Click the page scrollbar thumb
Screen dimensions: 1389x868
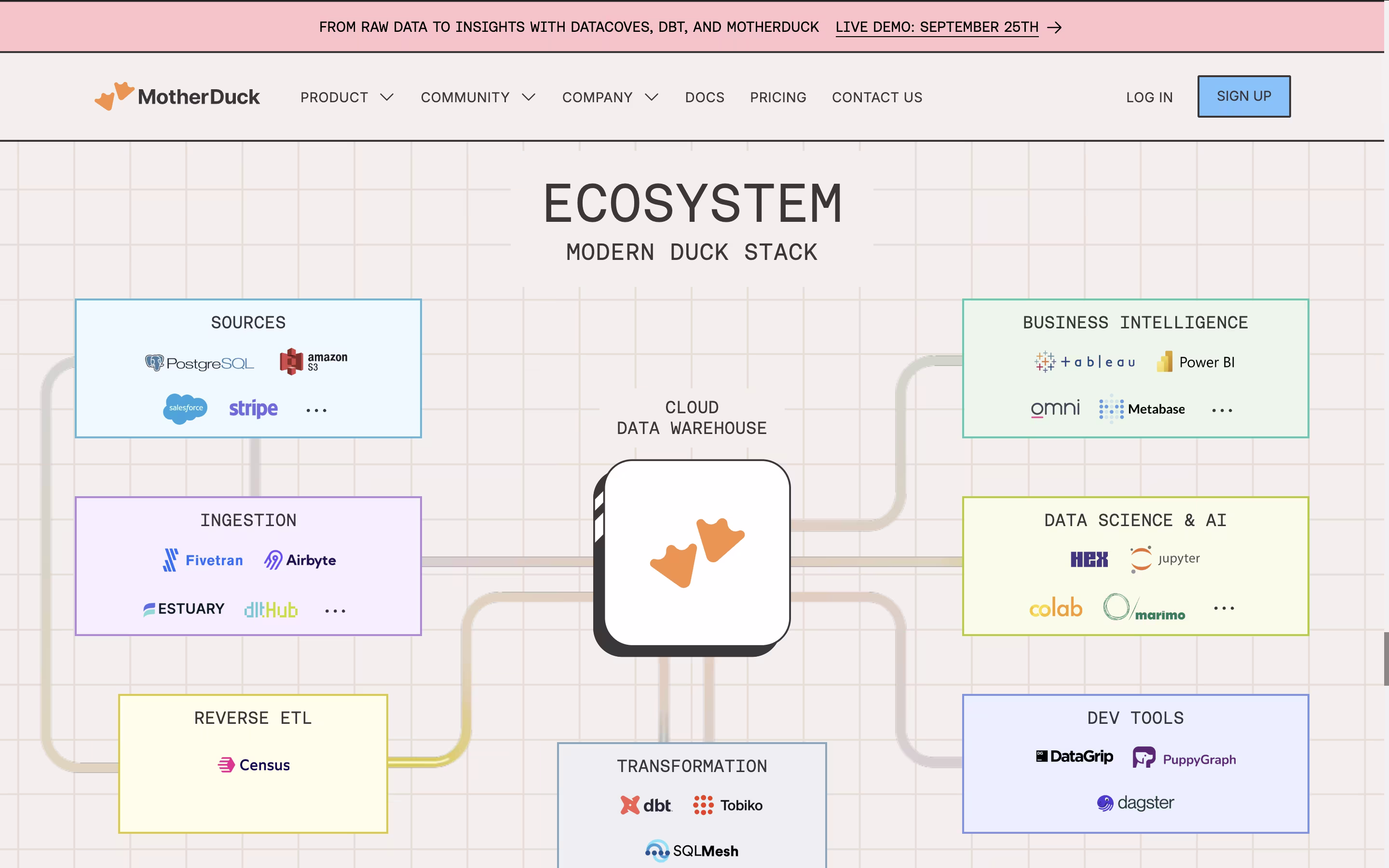pos(1386,658)
